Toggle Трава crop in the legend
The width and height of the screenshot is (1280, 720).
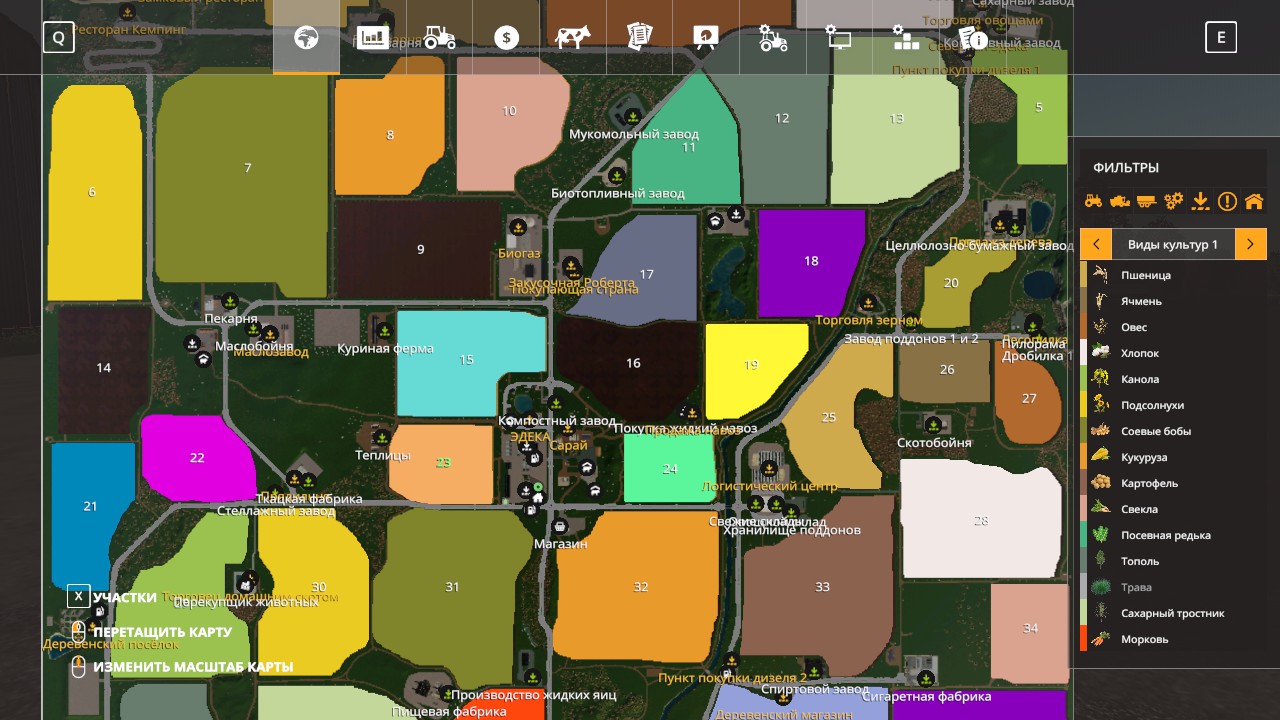pyautogui.click(x=1136, y=587)
